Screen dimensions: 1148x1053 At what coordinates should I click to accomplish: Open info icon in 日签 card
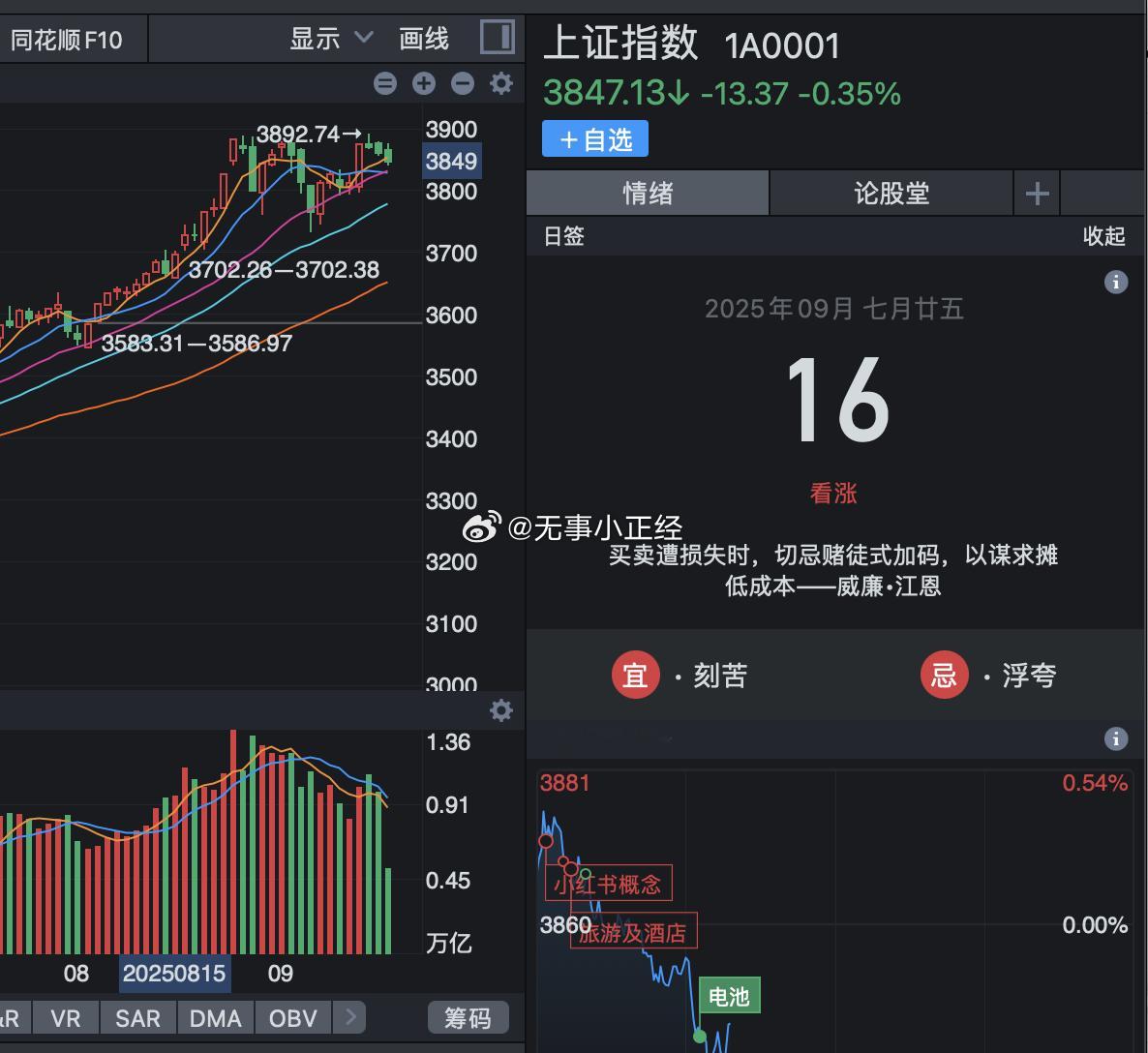(1116, 282)
